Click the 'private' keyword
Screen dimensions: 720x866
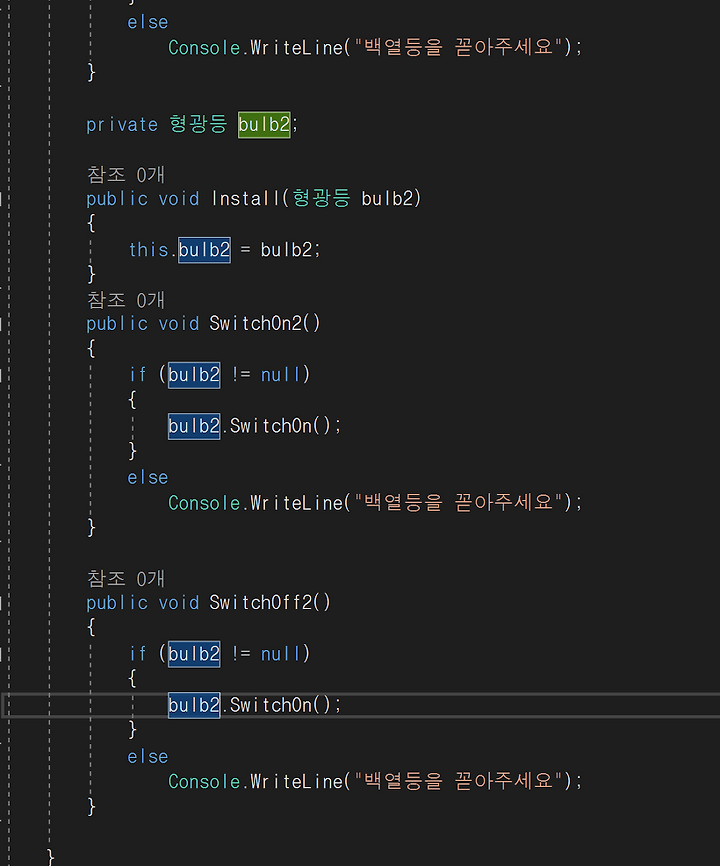pyautogui.click(x=122, y=125)
